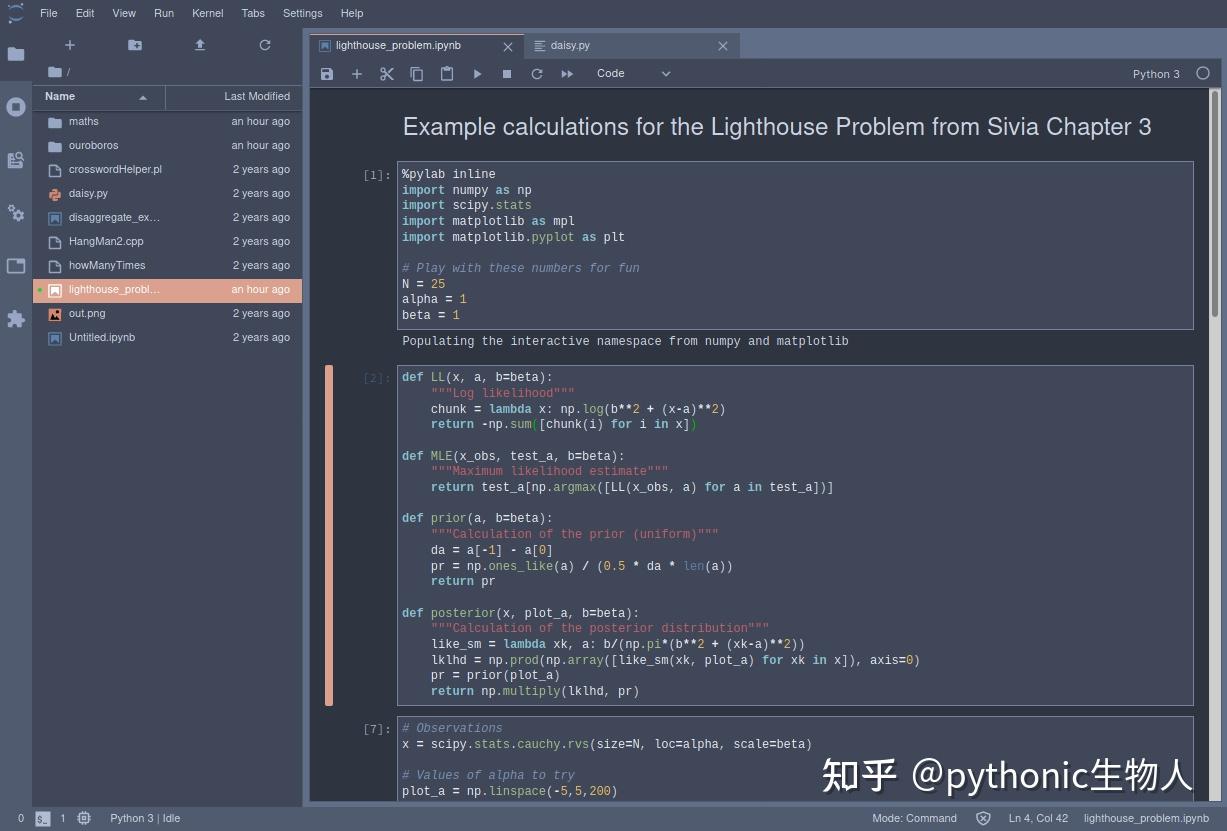Image resolution: width=1227 pixels, height=831 pixels.
Task: Open the cell type dropdown showing Code
Action: point(632,73)
